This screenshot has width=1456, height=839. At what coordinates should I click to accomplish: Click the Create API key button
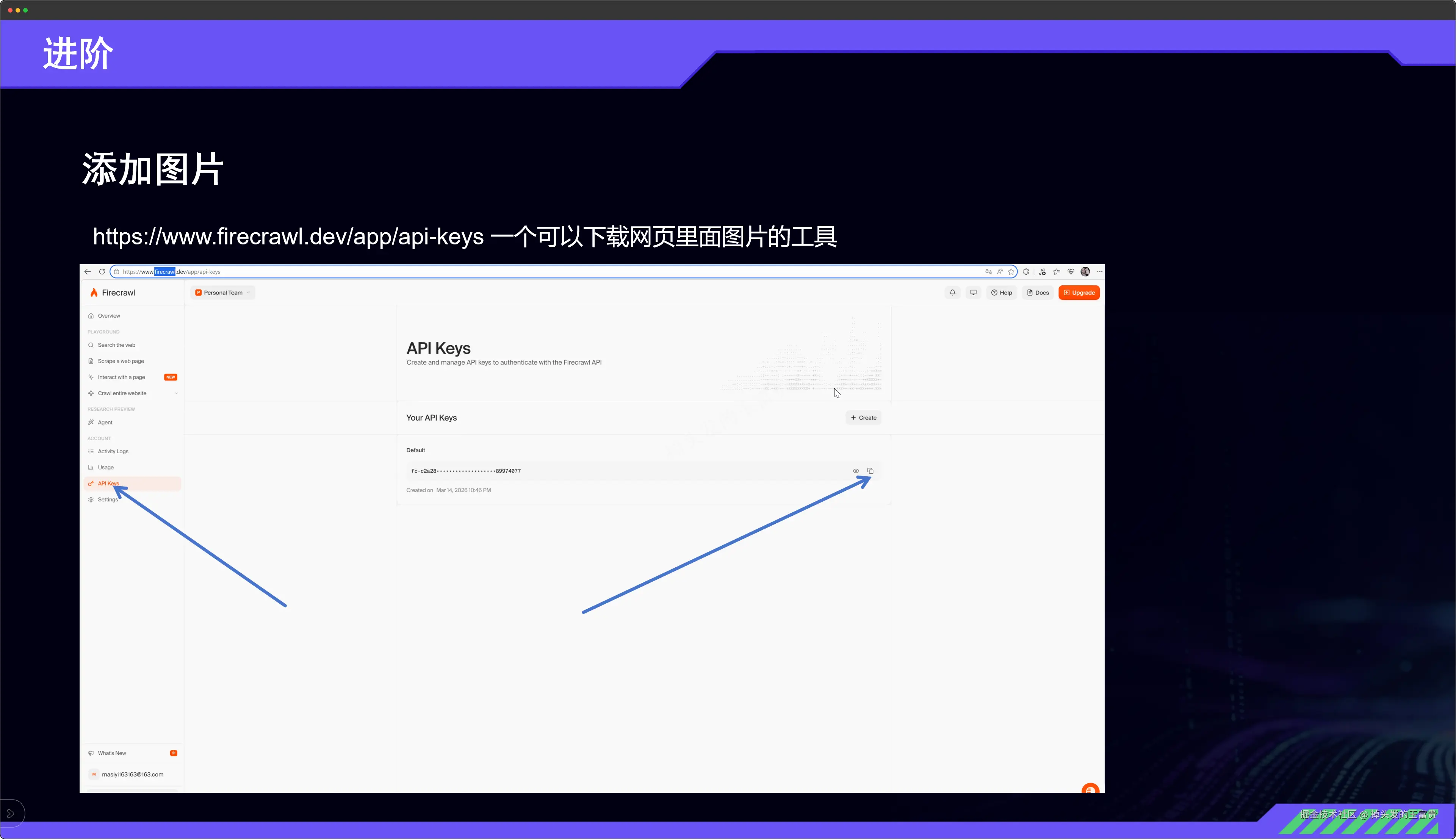tap(863, 418)
